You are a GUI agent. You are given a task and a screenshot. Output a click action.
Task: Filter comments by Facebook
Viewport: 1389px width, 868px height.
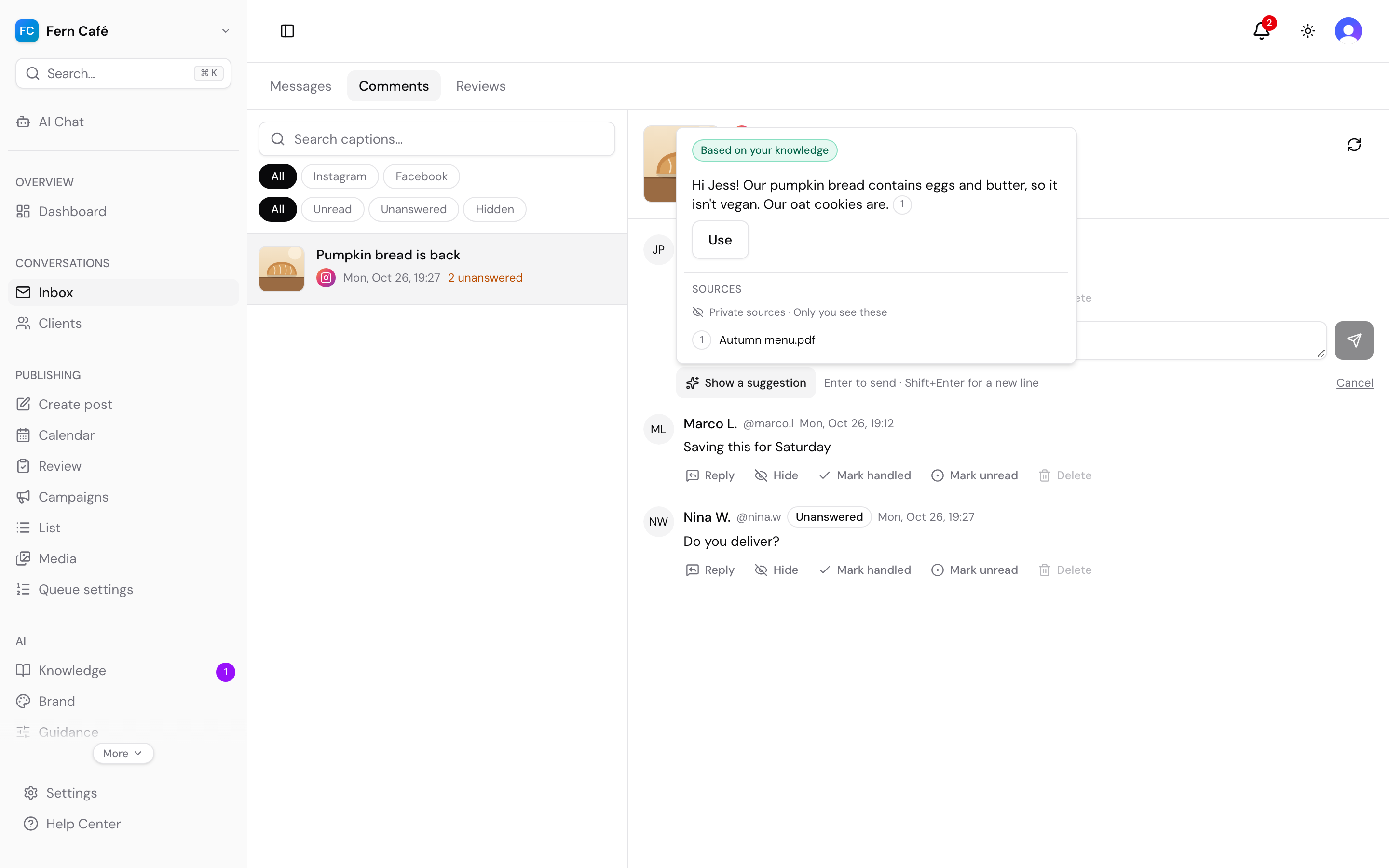point(421,176)
